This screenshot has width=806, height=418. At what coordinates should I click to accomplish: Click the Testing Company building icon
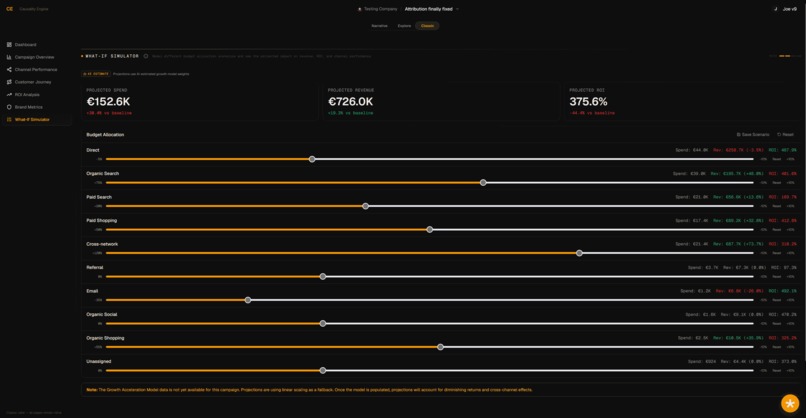359,9
